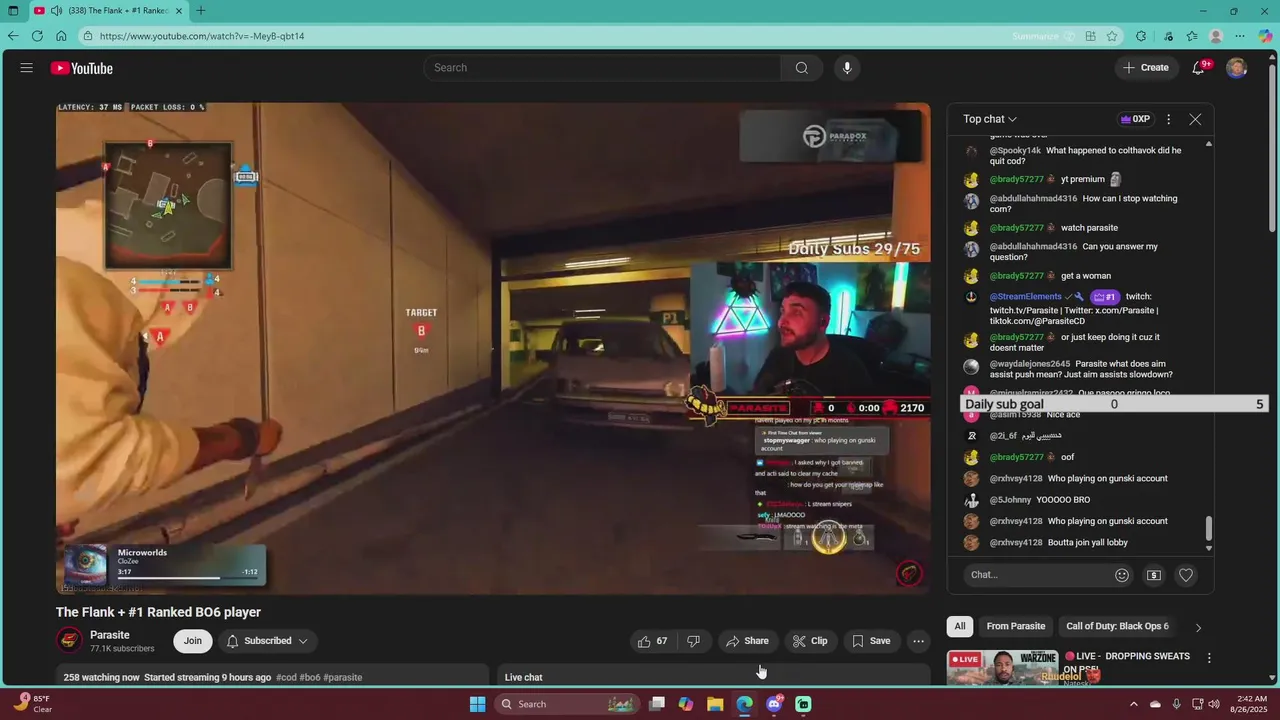Image resolution: width=1280 pixels, height=720 pixels.
Task: Go to the YouTube home logo
Action: click(x=82, y=68)
